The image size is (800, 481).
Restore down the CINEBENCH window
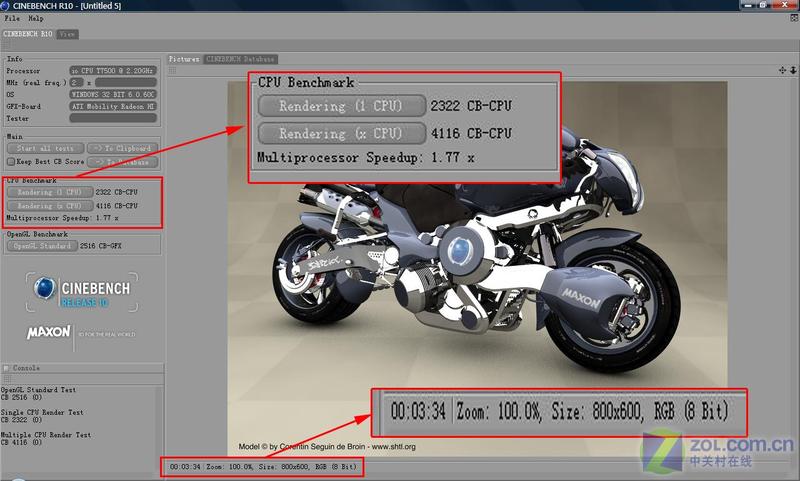pos(764,5)
